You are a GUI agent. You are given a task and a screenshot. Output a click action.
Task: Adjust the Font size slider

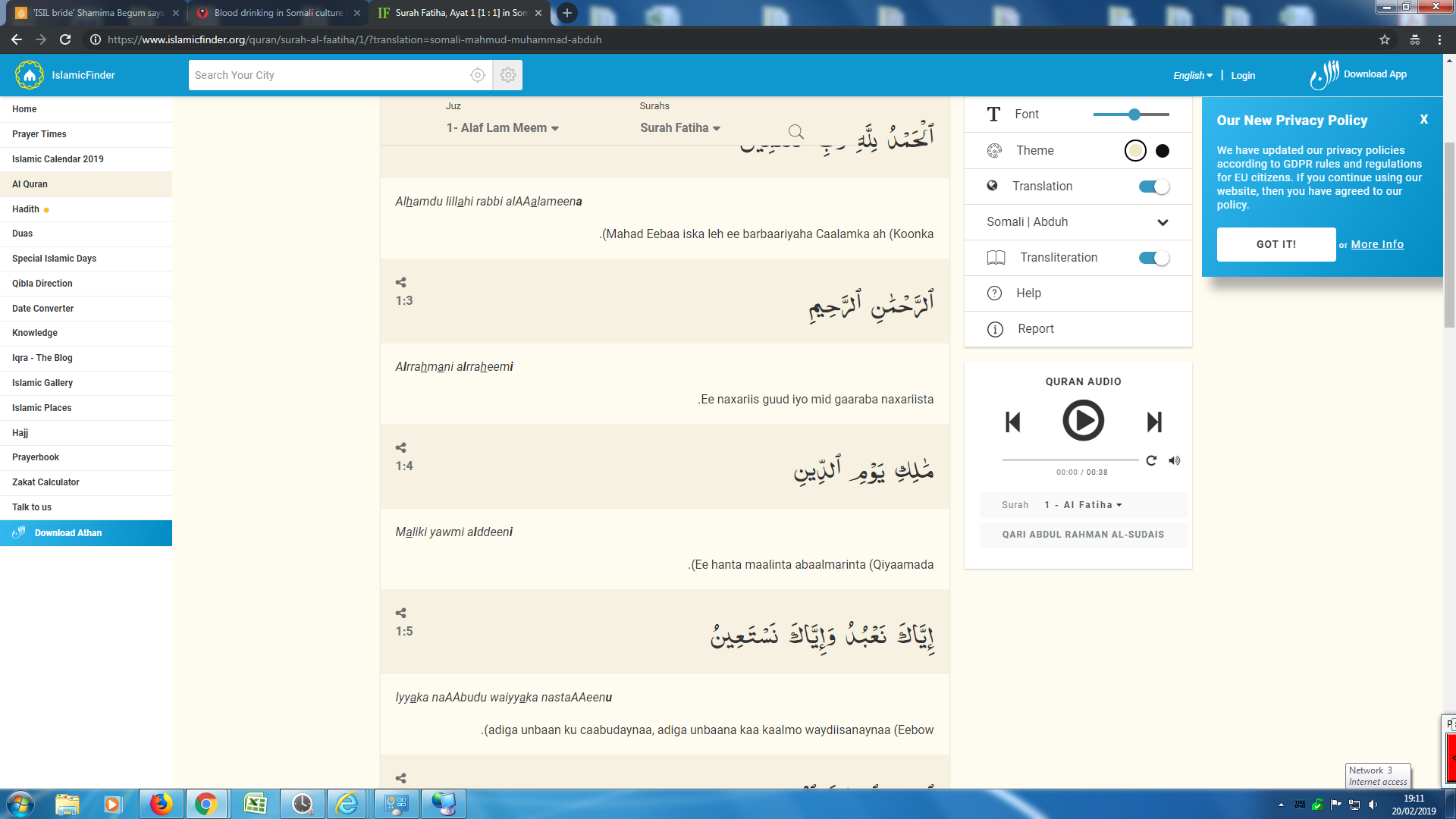tap(1134, 115)
